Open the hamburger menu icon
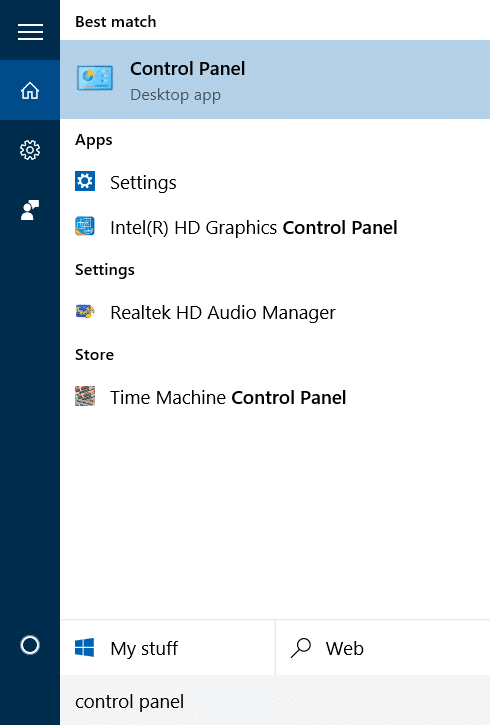490x725 pixels. (x=30, y=32)
